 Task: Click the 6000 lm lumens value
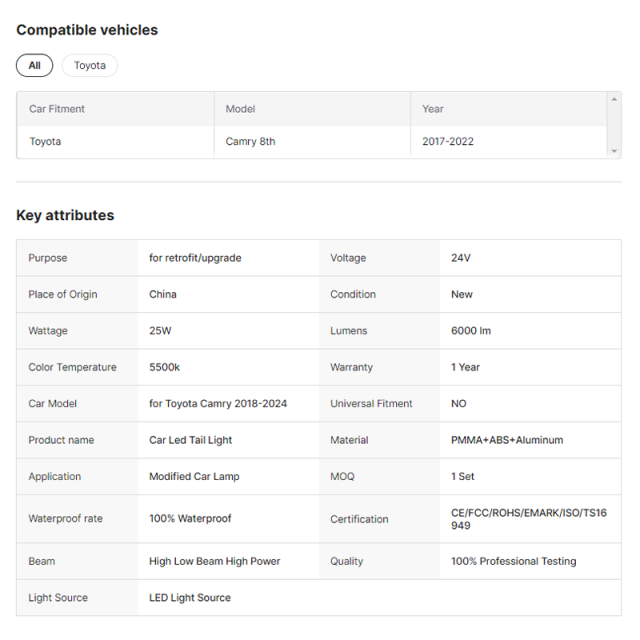click(471, 331)
